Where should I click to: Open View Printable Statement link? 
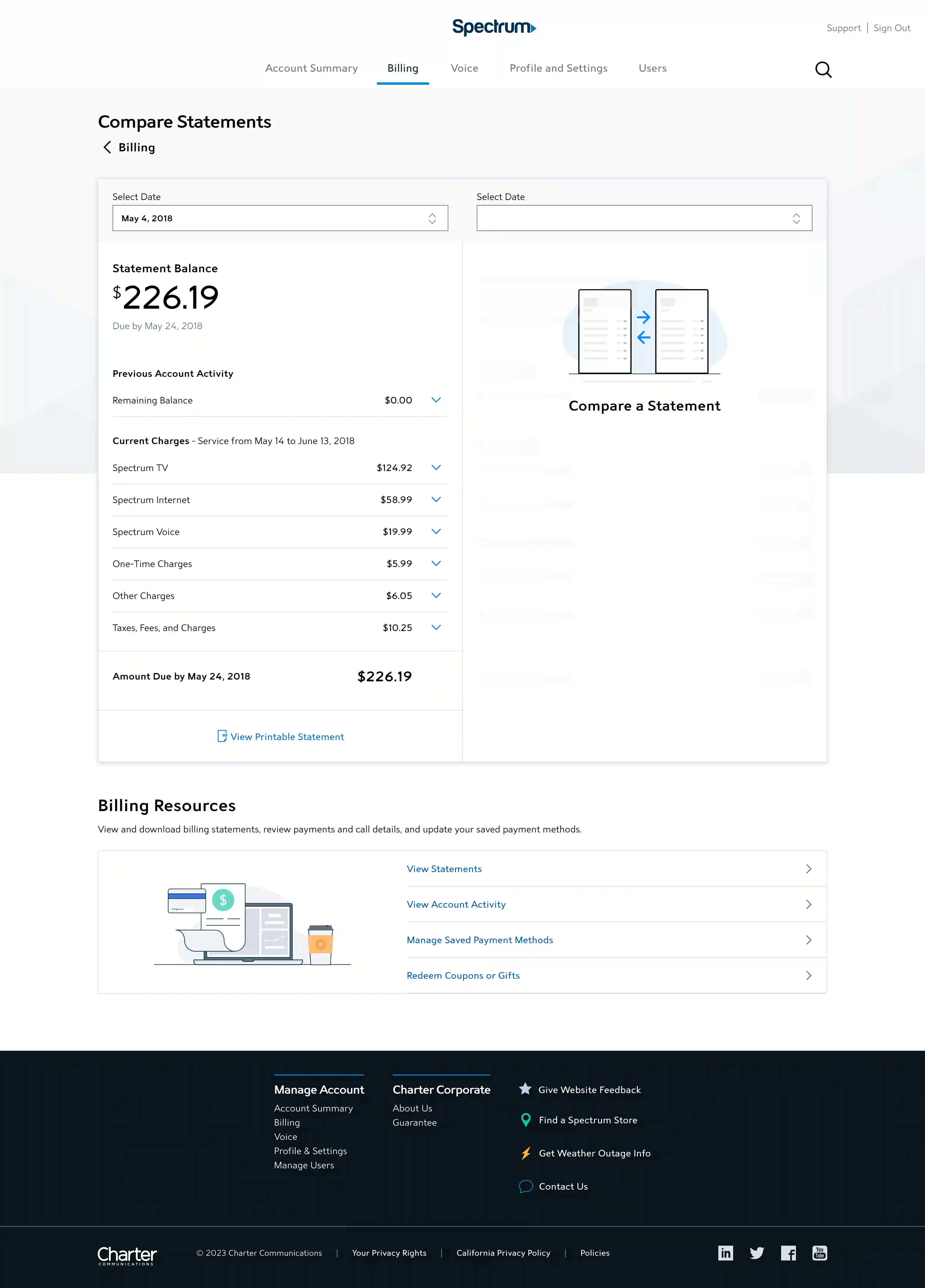tap(287, 736)
